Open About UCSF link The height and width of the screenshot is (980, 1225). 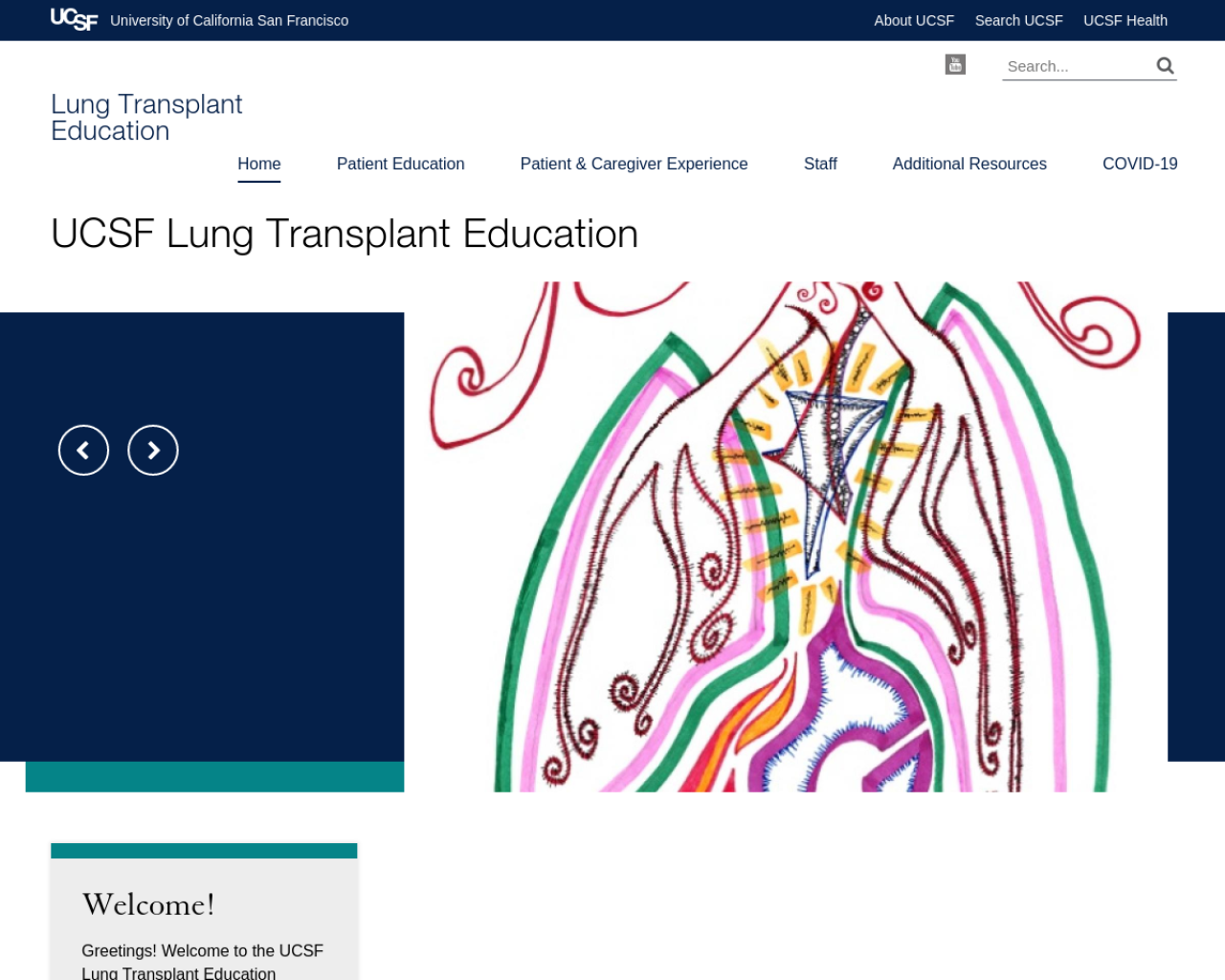coord(914,20)
